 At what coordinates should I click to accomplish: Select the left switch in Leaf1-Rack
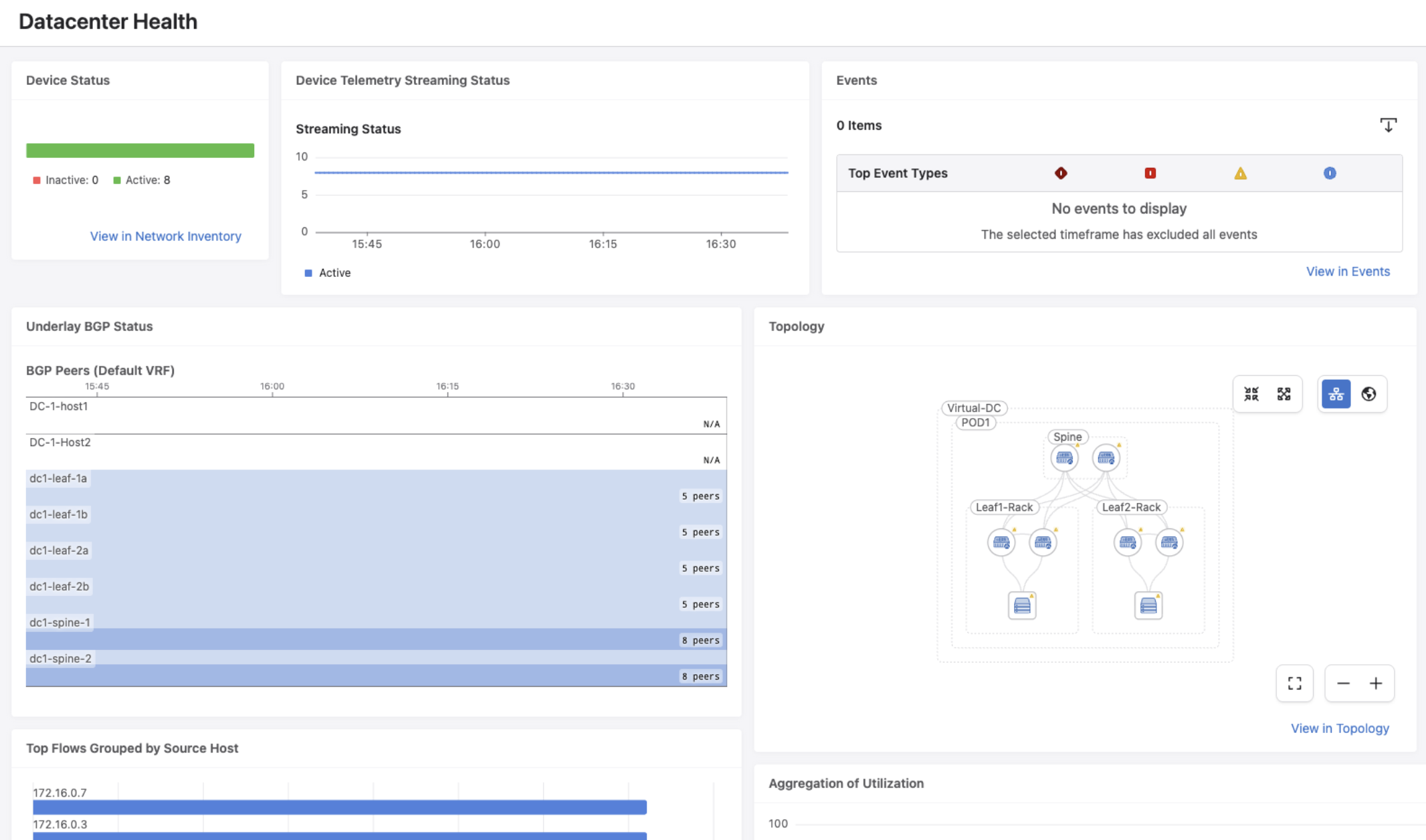point(1001,542)
